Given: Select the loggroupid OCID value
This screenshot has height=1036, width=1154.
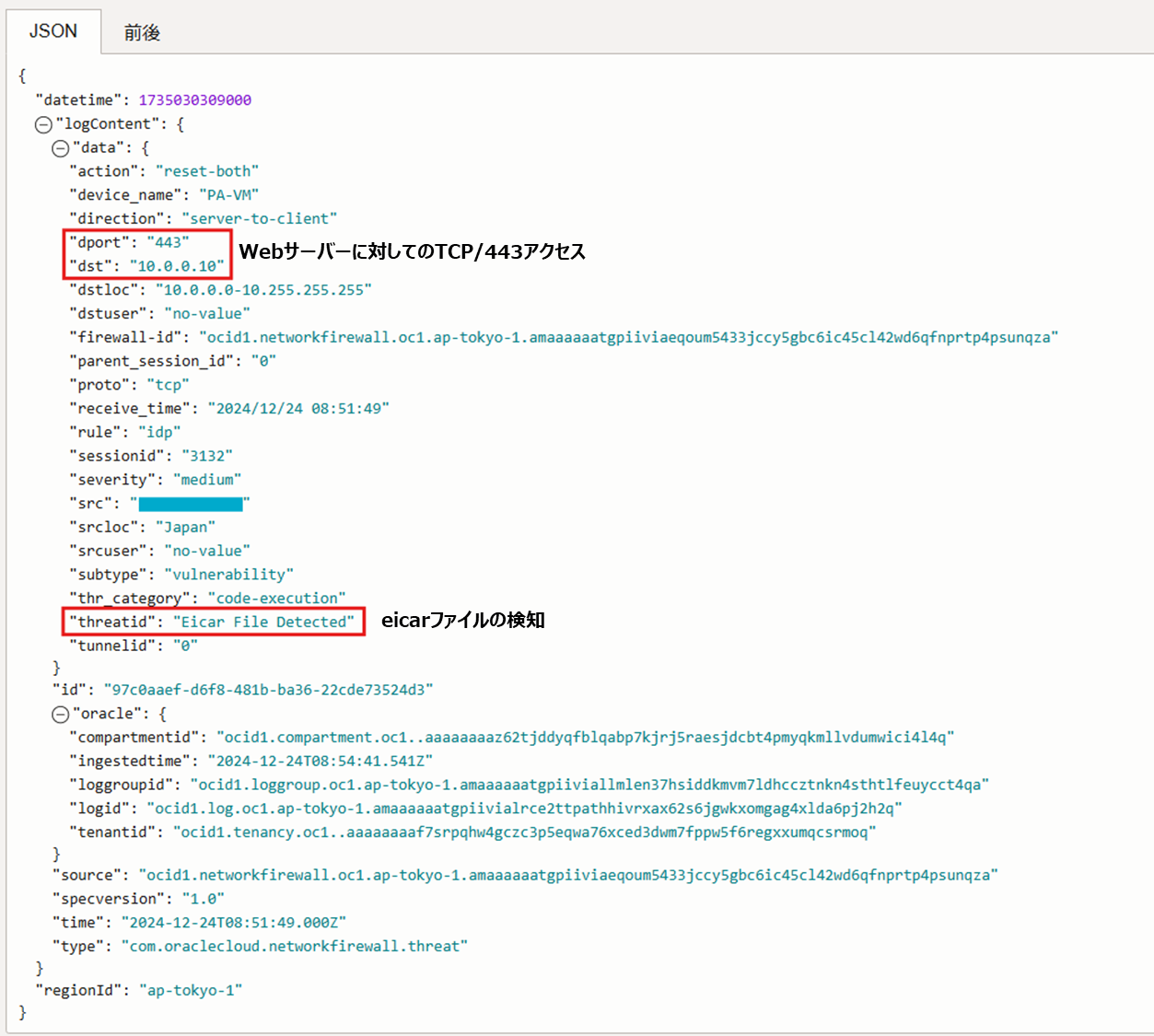Looking at the screenshot, I should pyautogui.click(x=589, y=785).
